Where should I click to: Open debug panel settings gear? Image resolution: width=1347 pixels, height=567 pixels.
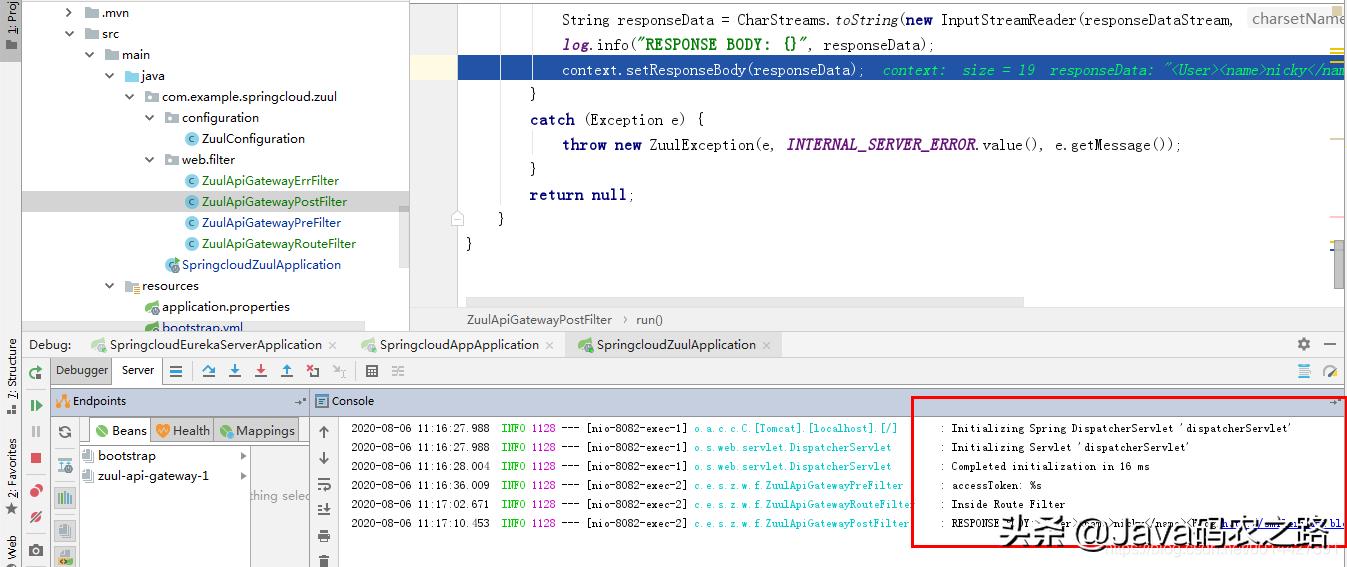1303,344
